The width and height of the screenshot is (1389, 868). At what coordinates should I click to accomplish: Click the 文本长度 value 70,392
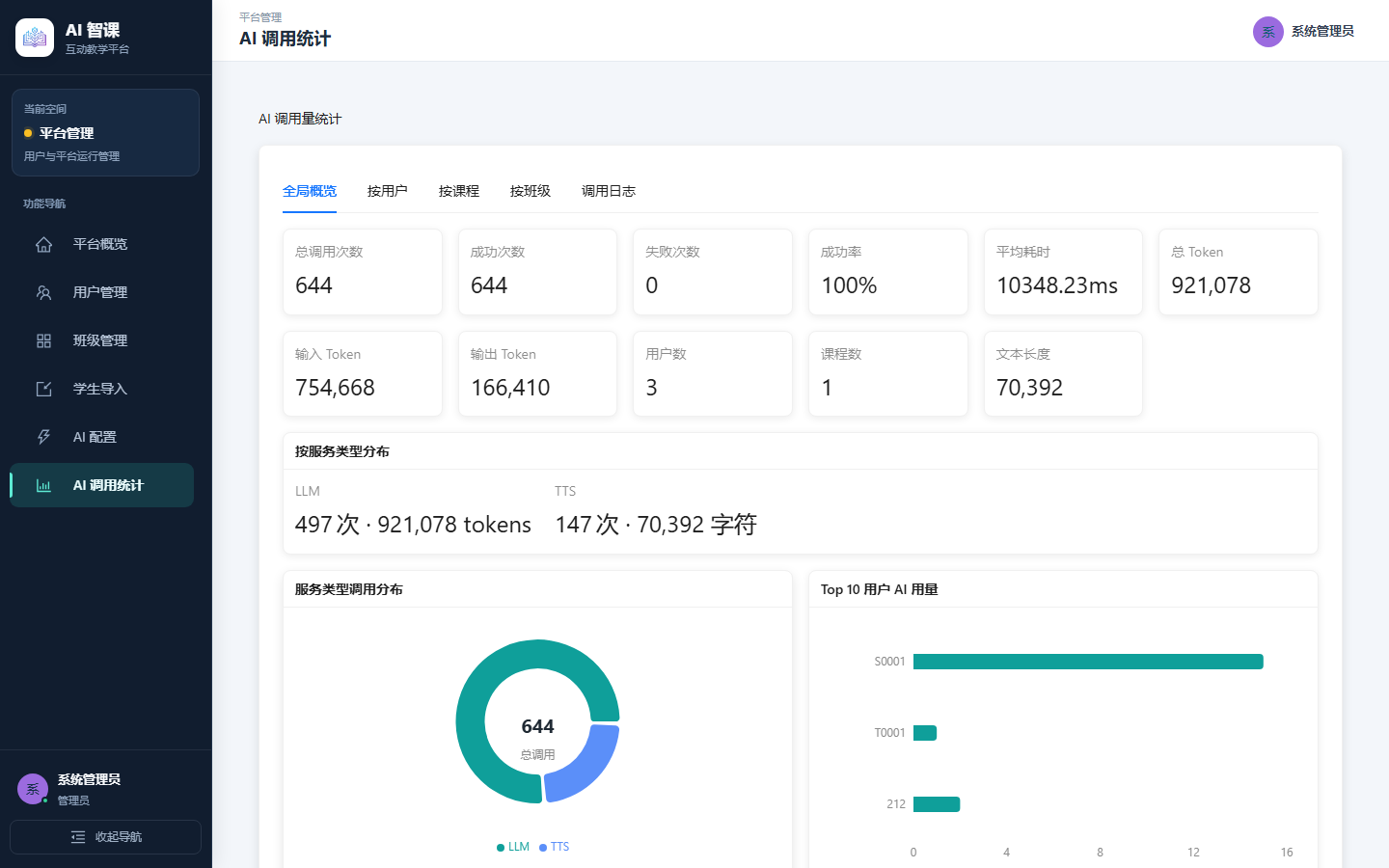click(1029, 388)
